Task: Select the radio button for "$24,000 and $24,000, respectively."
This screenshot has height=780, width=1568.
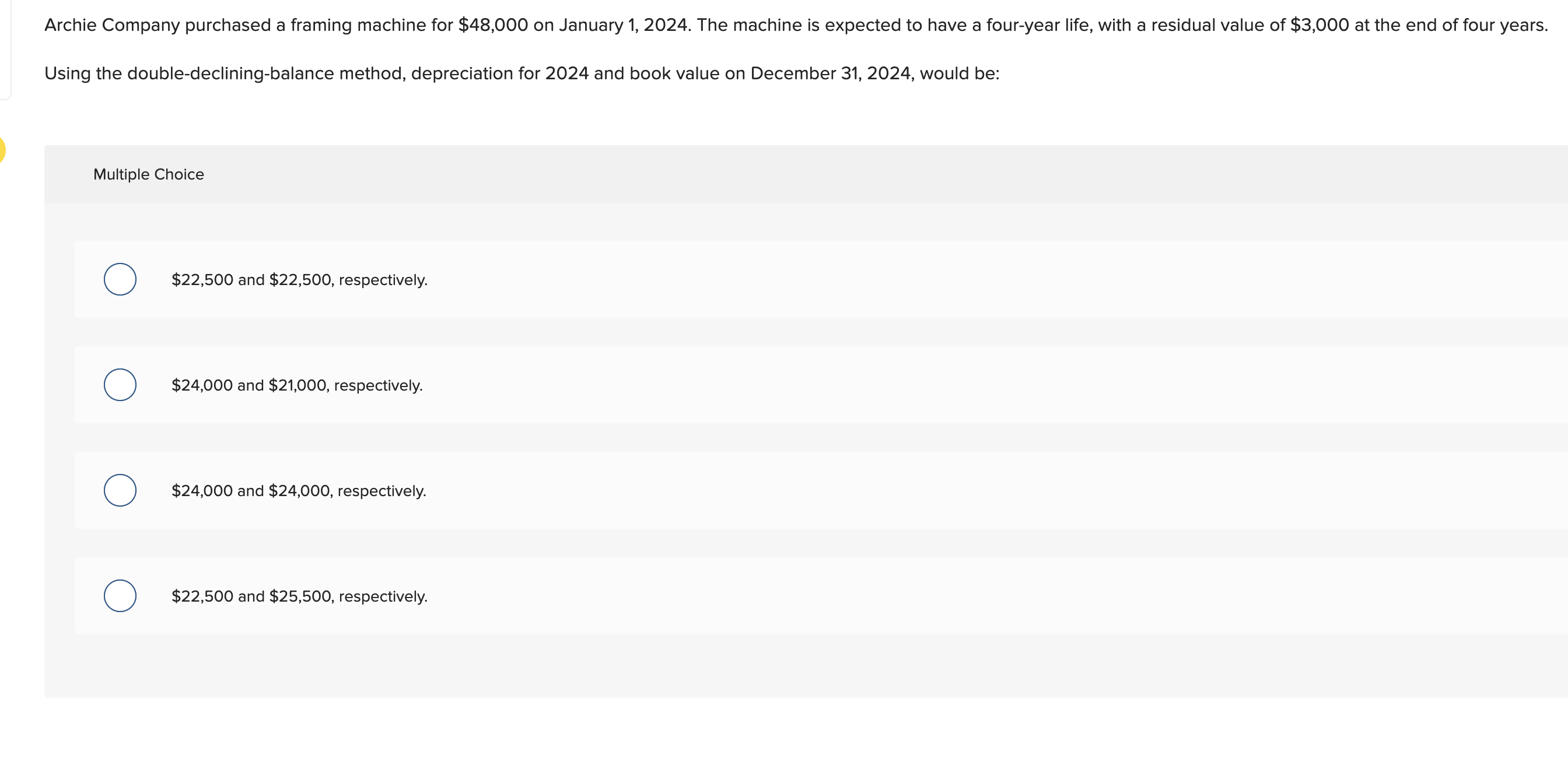Action: click(x=121, y=490)
